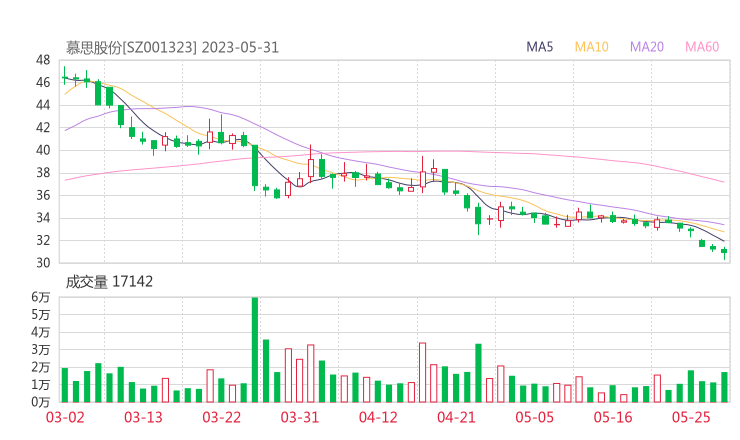
Task: Click the MA5 legend label
Action: [539, 47]
